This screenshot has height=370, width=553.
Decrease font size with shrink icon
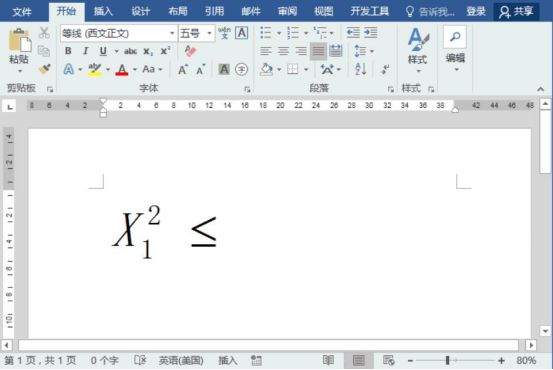point(201,69)
